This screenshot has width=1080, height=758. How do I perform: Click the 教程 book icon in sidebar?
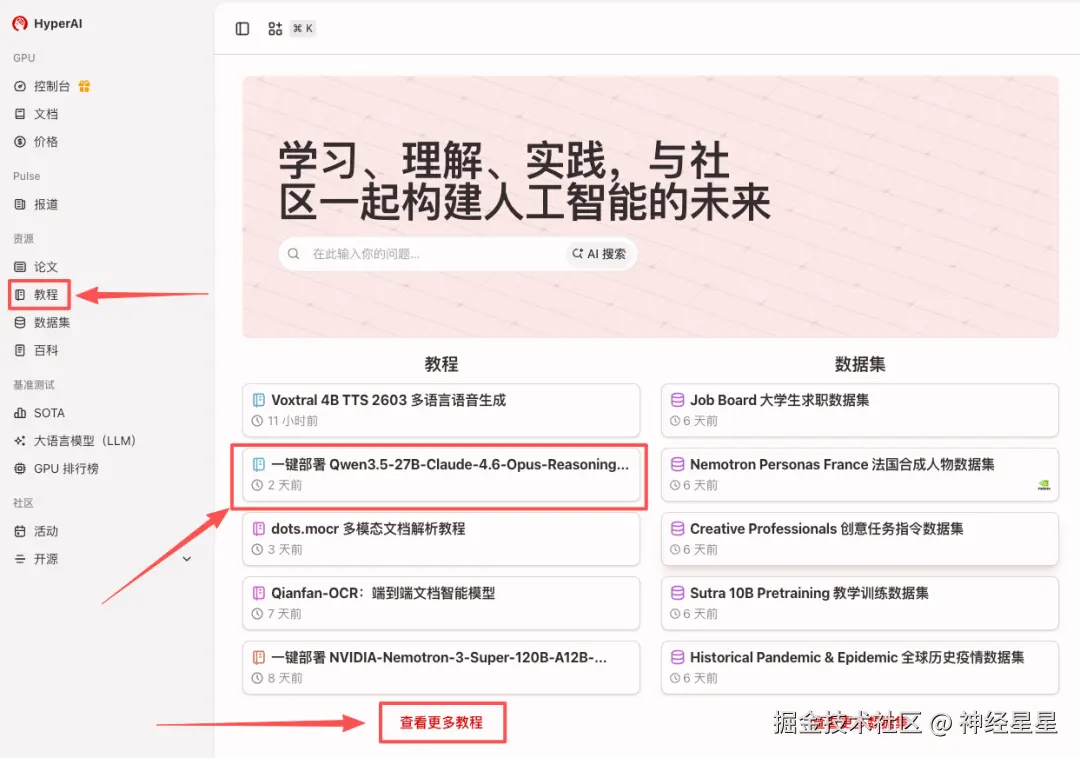(20, 295)
